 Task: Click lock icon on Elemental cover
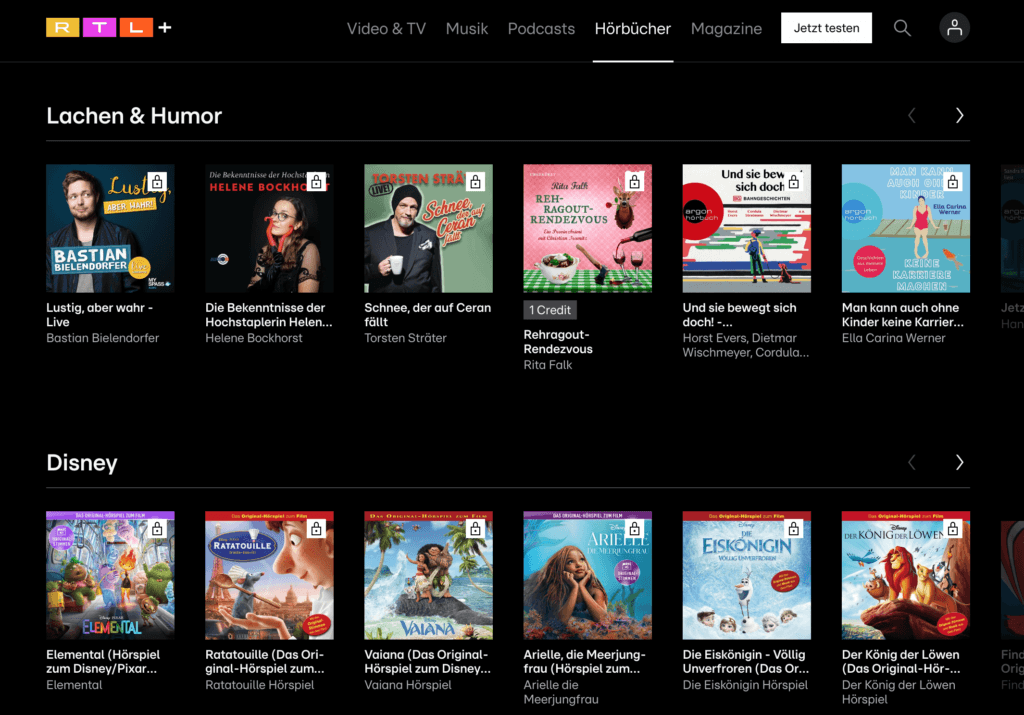pyautogui.click(x=157, y=529)
